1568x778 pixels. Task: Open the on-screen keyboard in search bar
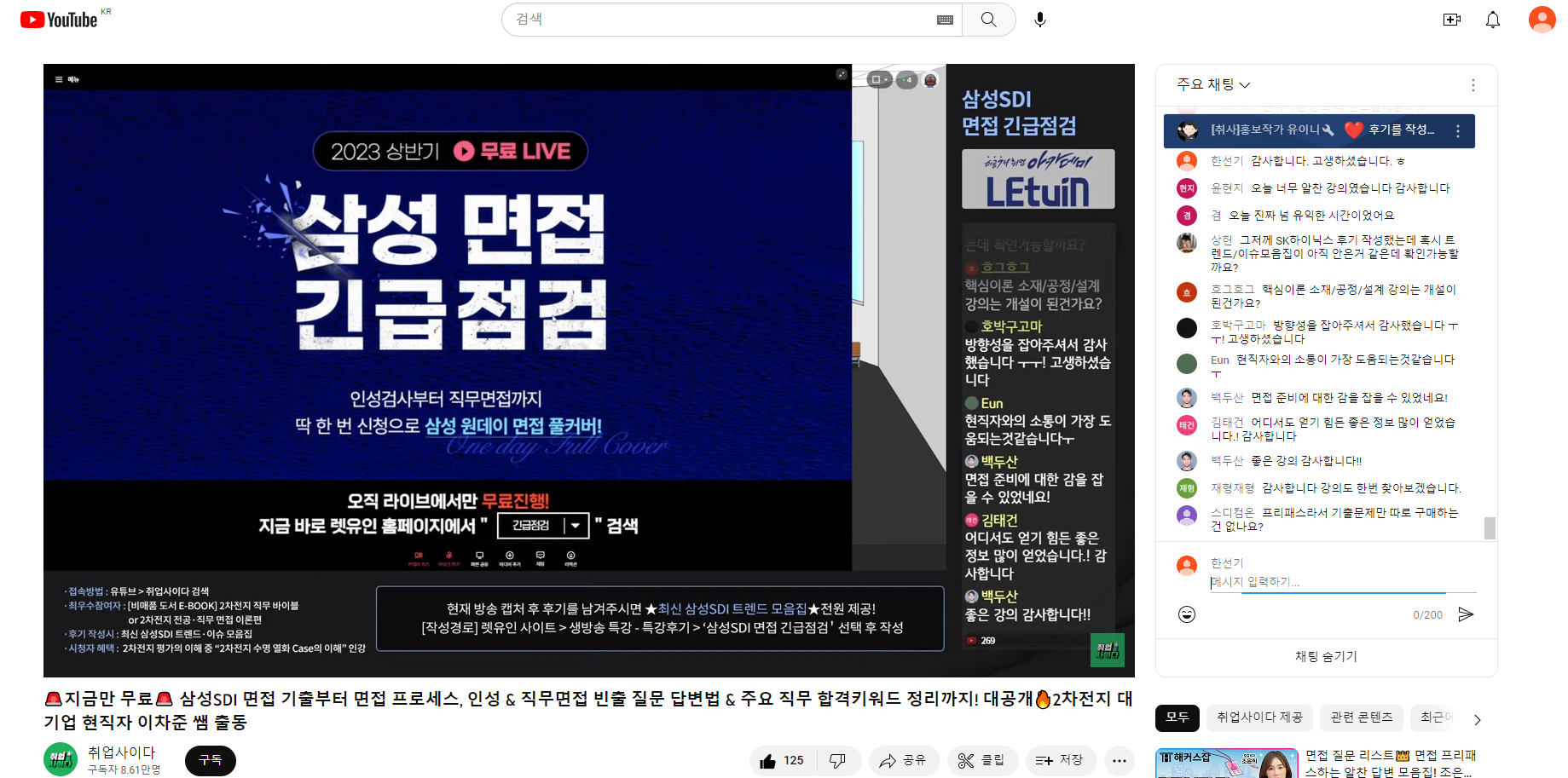point(945,20)
